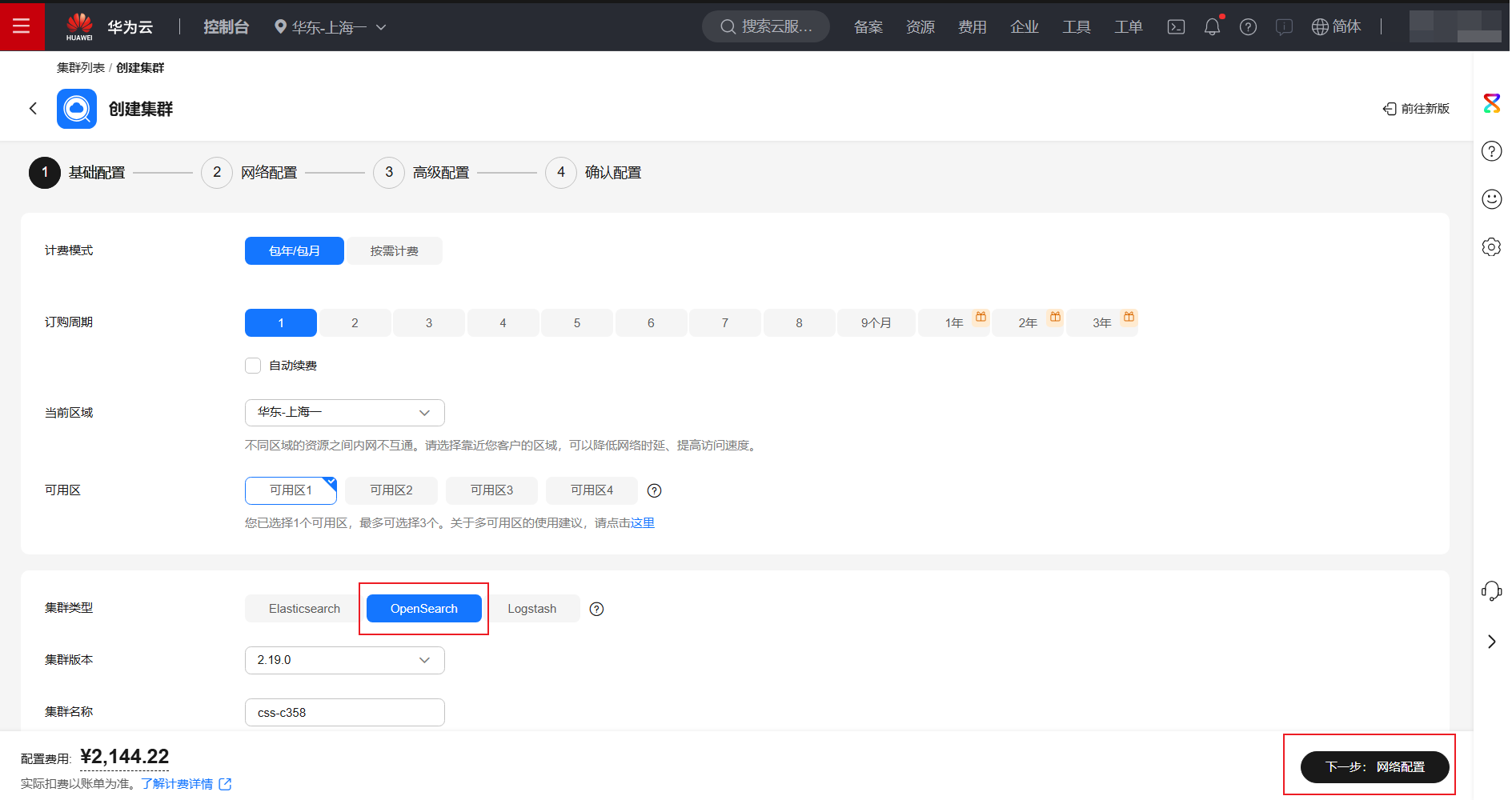Open the 工具 menu
The width and height of the screenshot is (1512, 800).
pyautogui.click(x=1077, y=27)
